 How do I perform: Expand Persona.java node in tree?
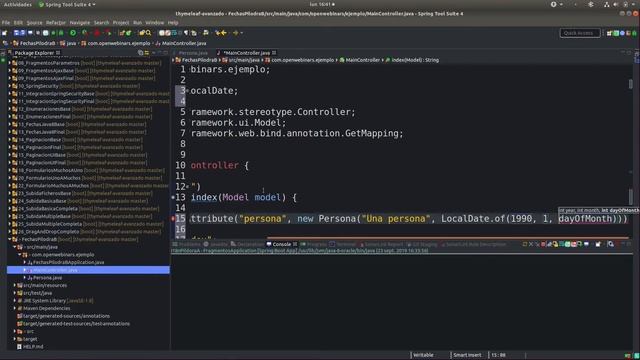(24, 278)
